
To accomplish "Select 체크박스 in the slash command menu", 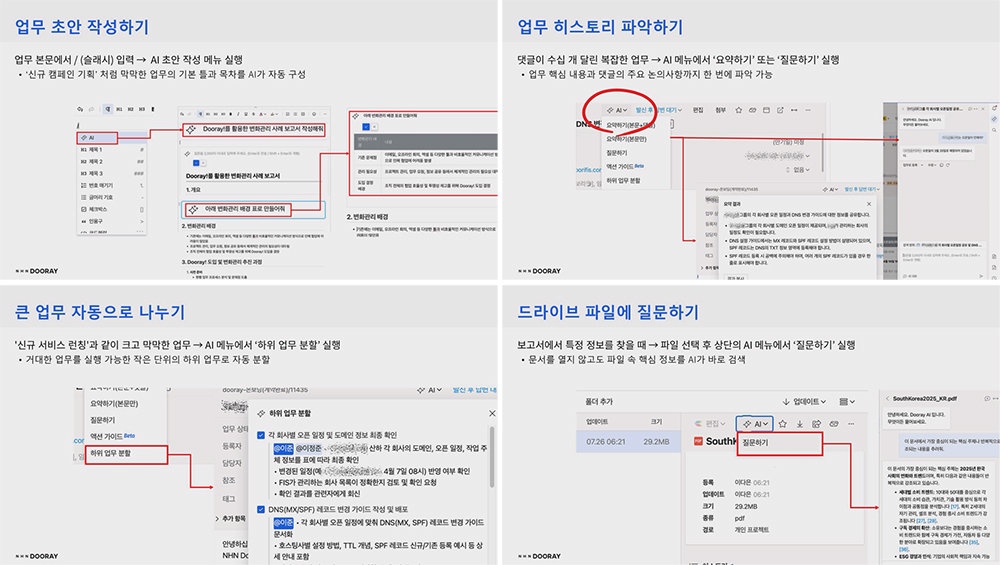I will pyautogui.click(x=112, y=209).
